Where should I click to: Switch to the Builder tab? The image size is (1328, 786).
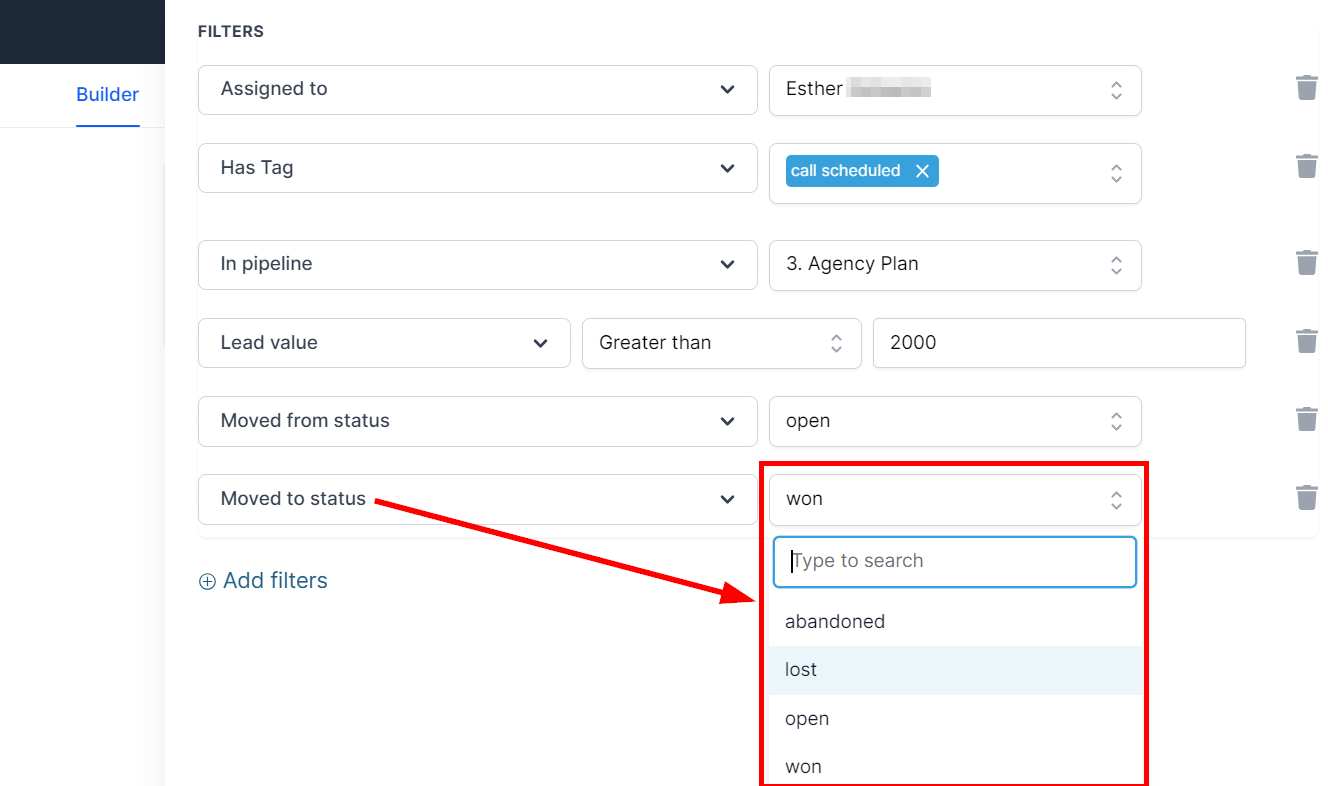(x=107, y=95)
